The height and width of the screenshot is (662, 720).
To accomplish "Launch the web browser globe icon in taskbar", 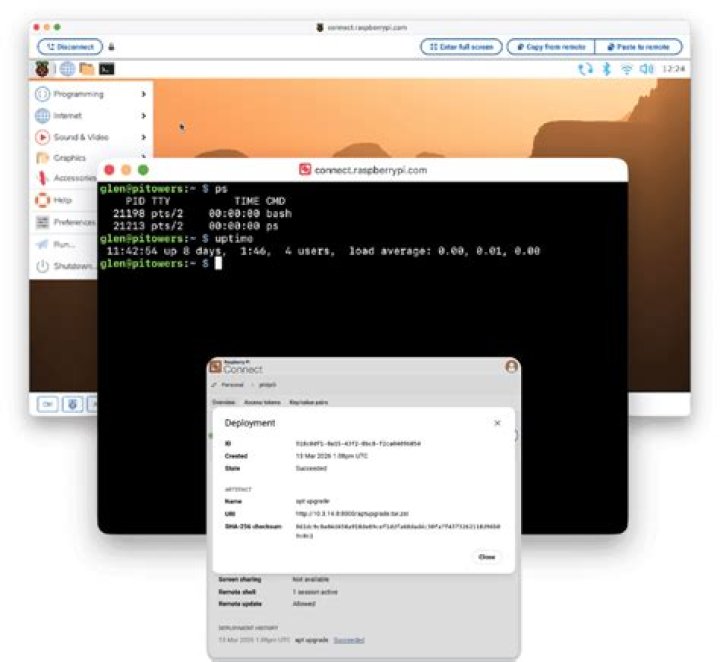I will pos(68,69).
